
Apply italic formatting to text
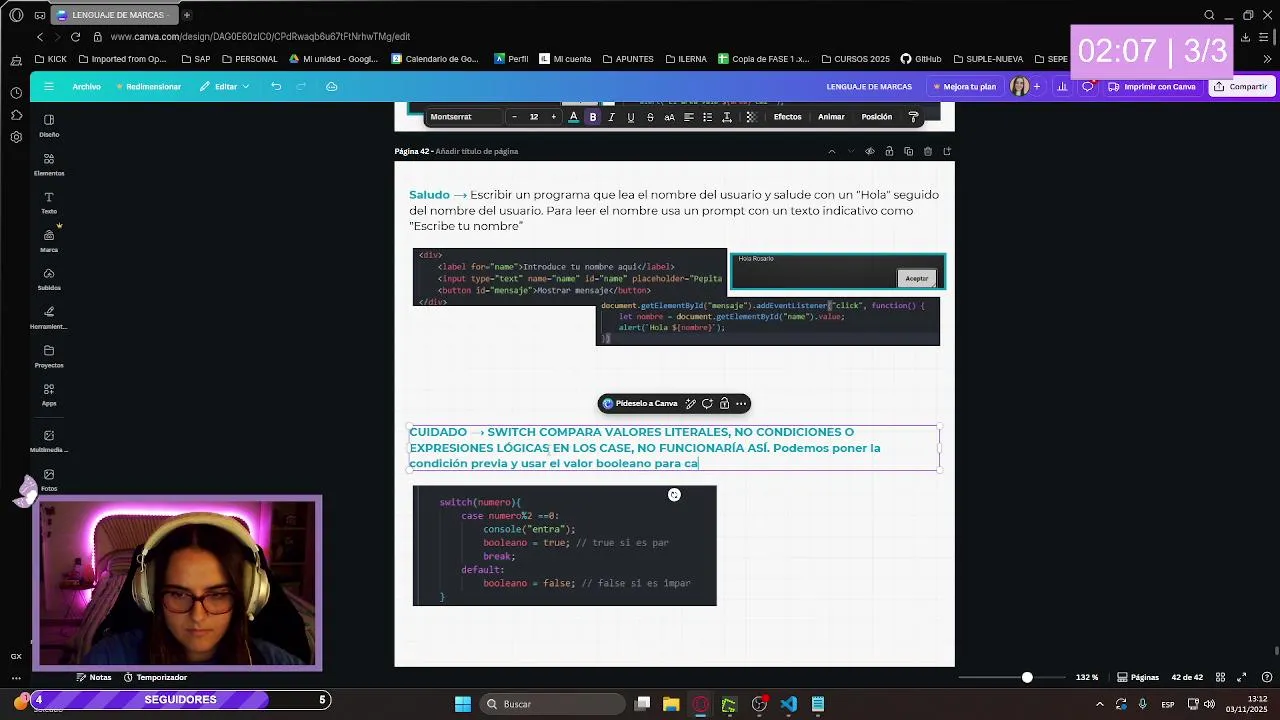(611, 117)
